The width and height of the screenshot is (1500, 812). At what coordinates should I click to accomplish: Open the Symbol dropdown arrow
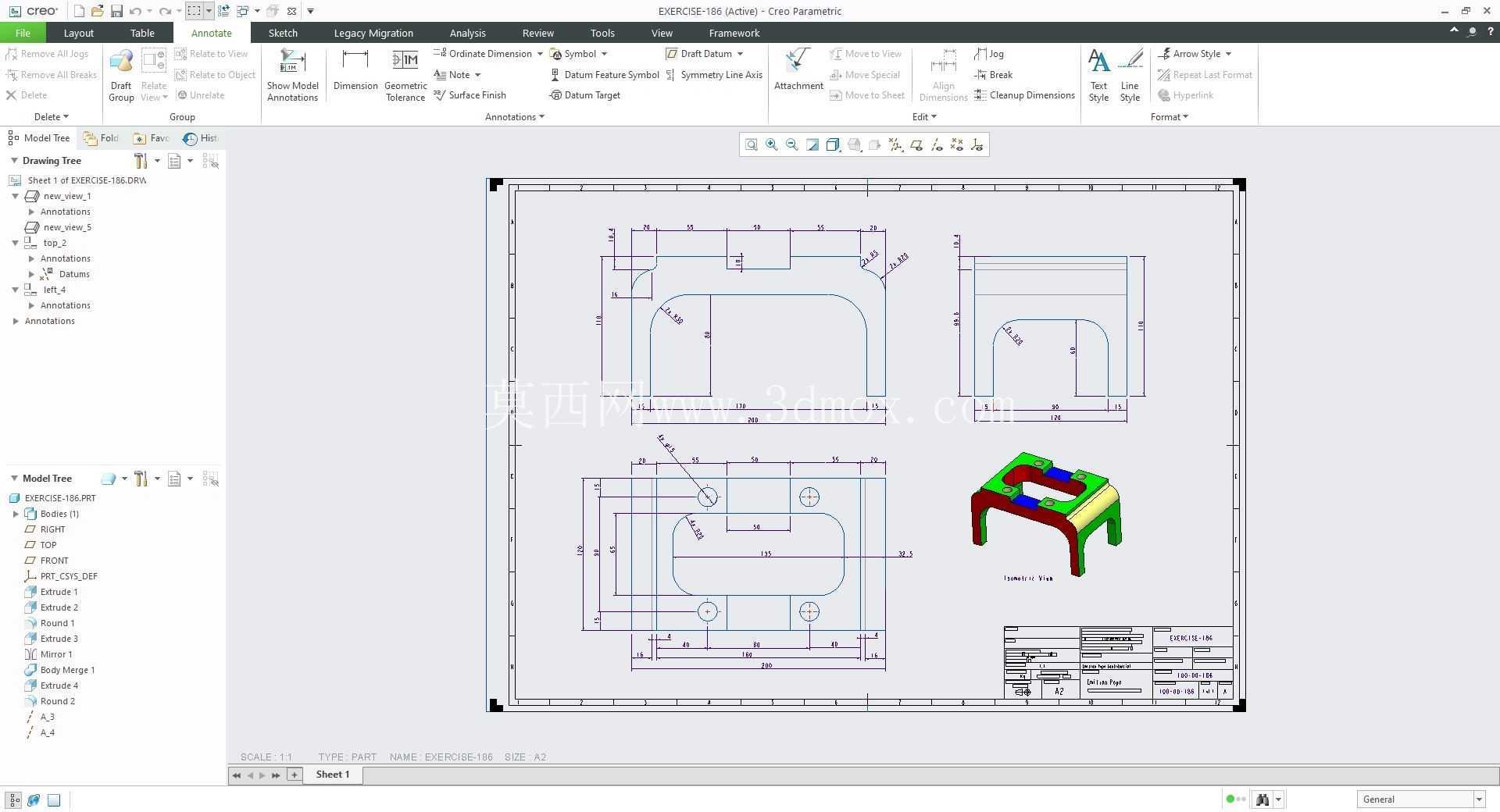[604, 54]
